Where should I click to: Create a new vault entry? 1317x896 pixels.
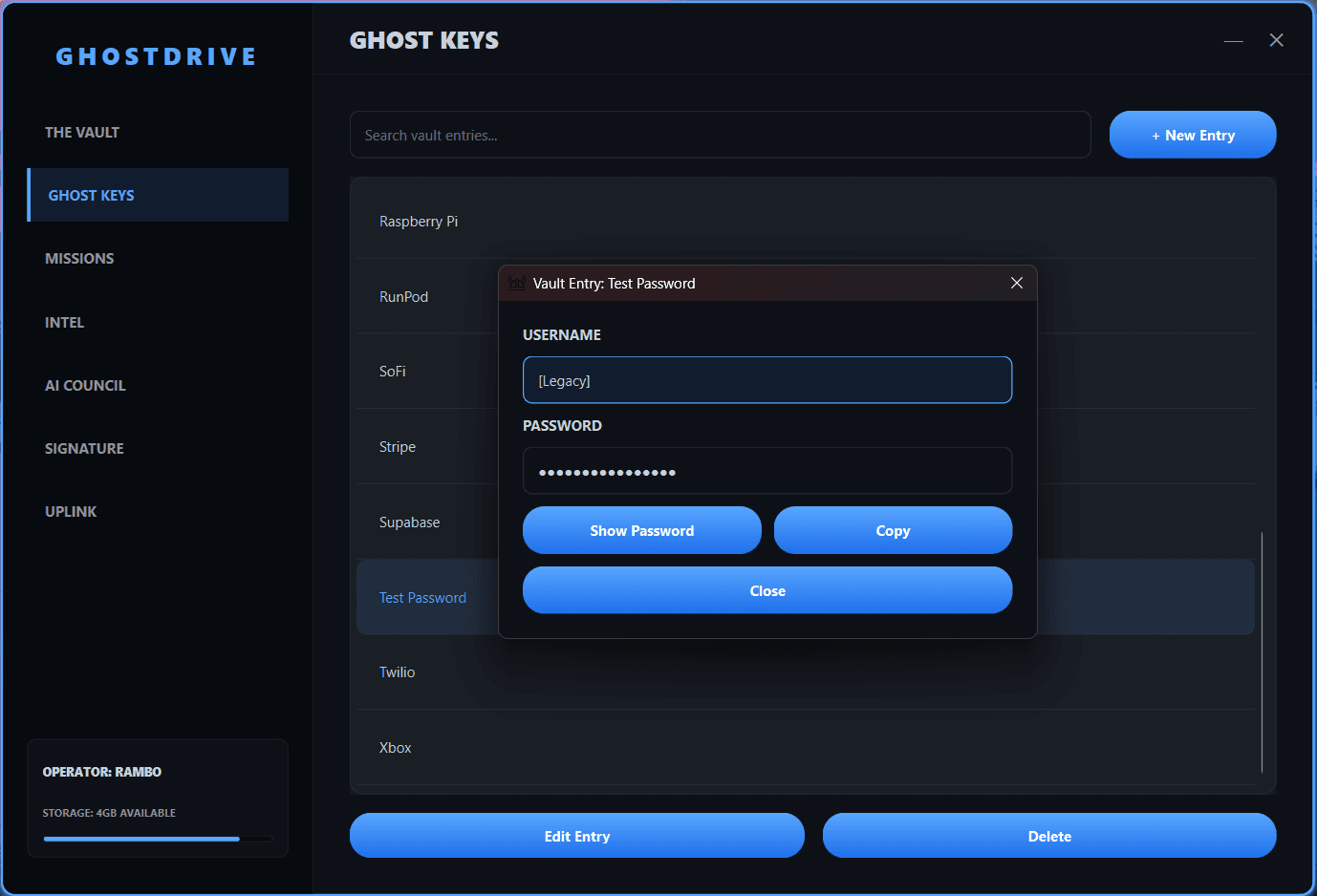pos(1192,136)
